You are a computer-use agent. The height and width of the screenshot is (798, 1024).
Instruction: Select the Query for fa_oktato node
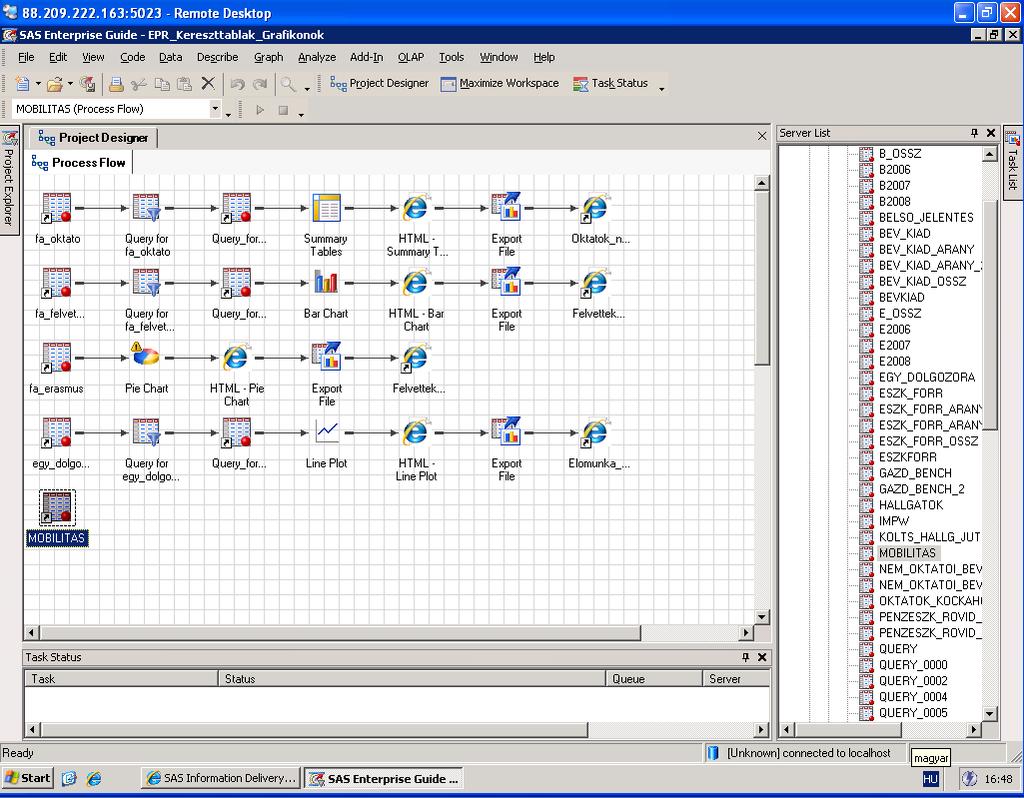(146, 208)
